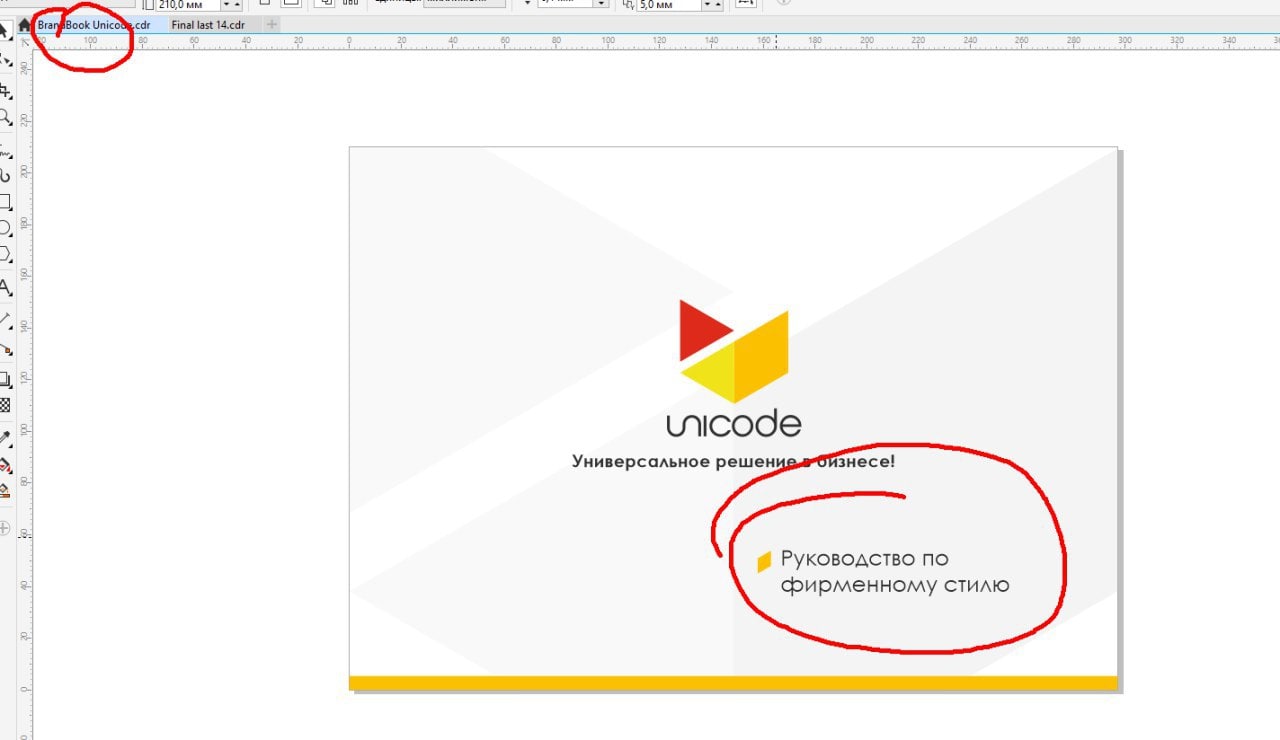Click red triangle in the logo
Image resolution: width=1280 pixels, height=740 pixels.
(700, 330)
